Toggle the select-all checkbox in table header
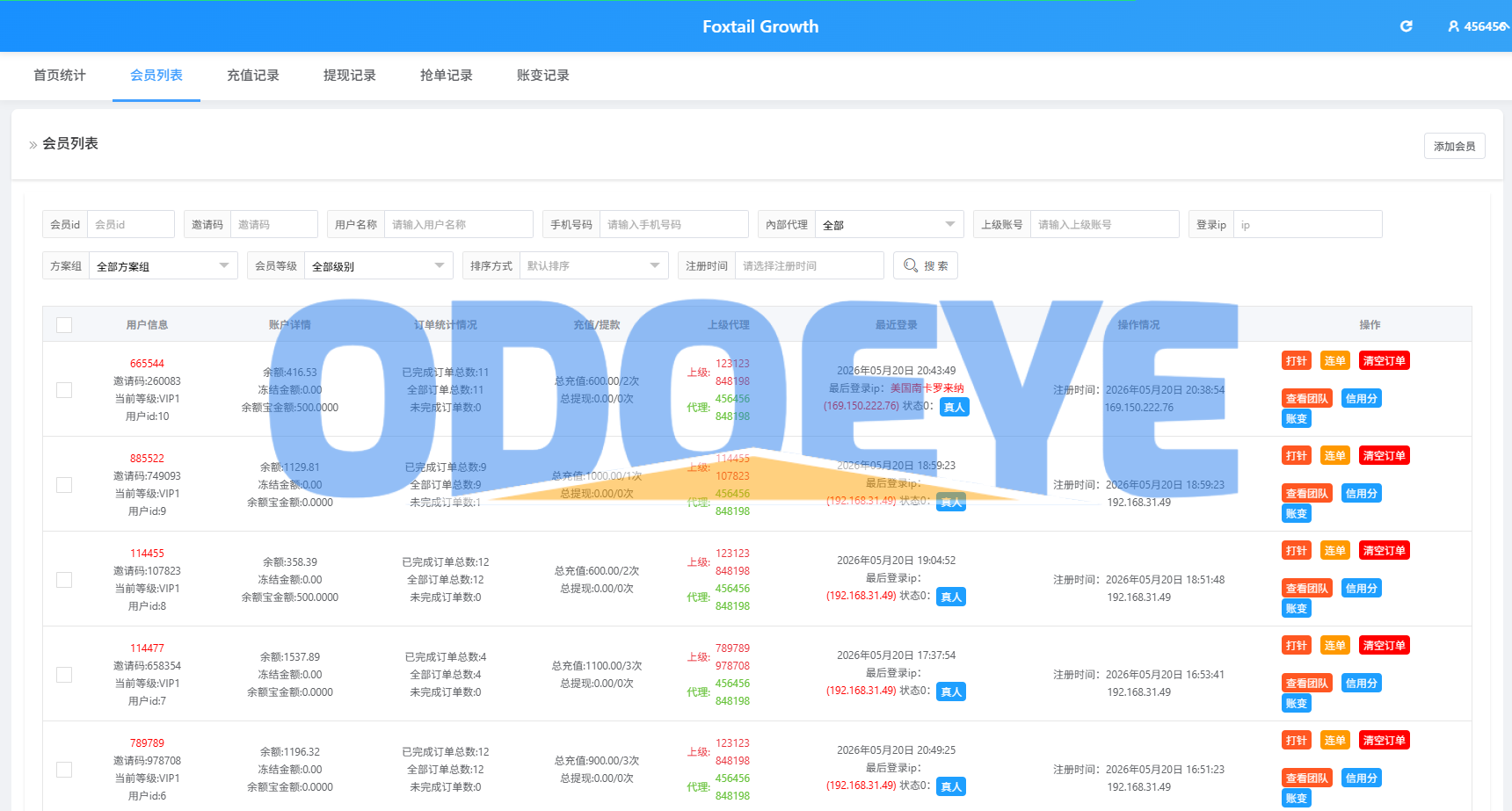The width and height of the screenshot is (1512, 811). pos(64,325)
